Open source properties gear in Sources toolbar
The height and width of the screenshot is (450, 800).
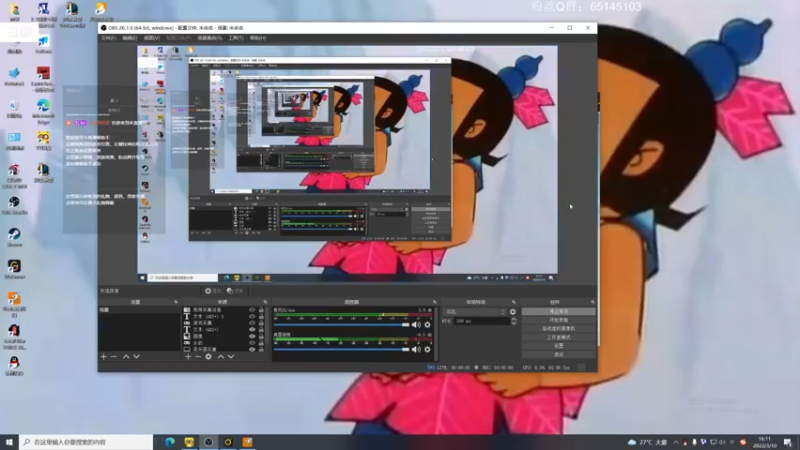pos(208,357)
